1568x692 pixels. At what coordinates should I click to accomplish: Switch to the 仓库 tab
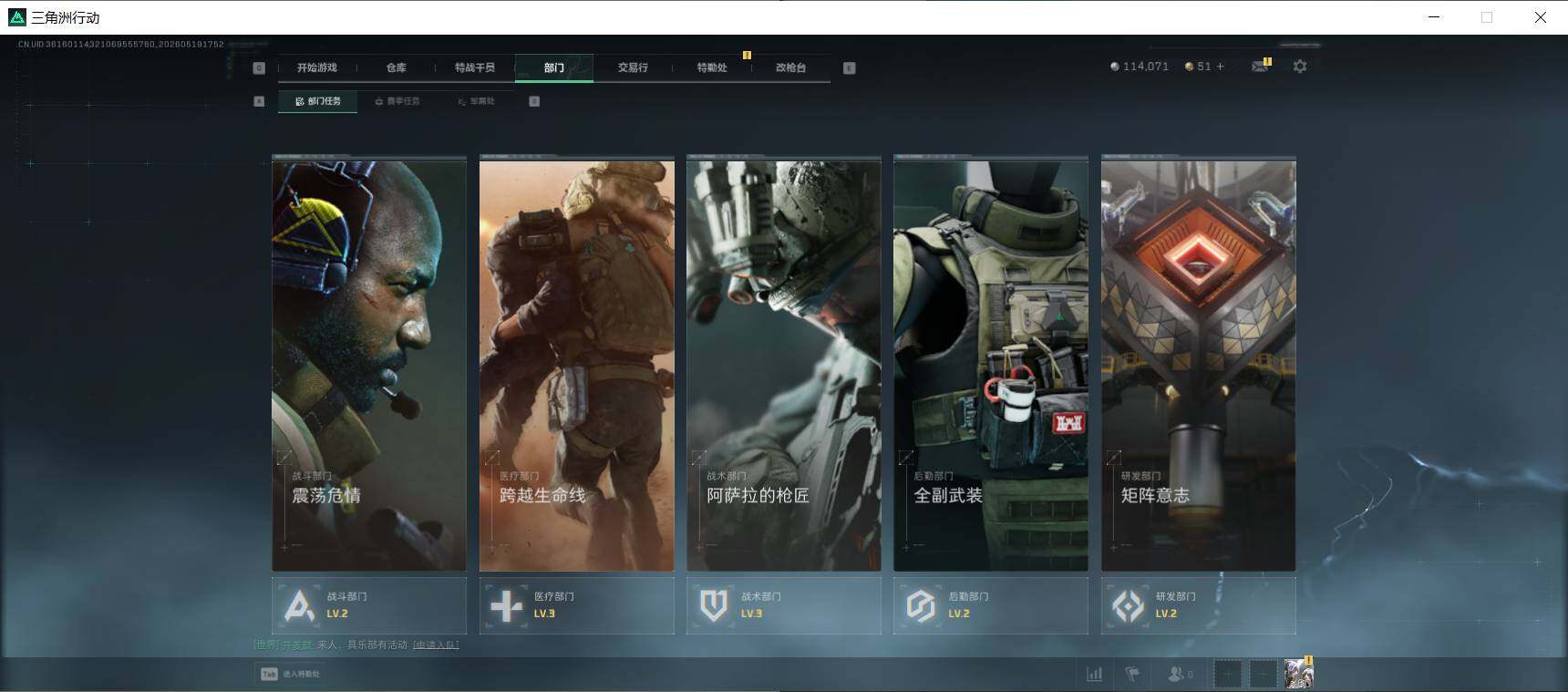pyautogui.click(x=396, y=67)
